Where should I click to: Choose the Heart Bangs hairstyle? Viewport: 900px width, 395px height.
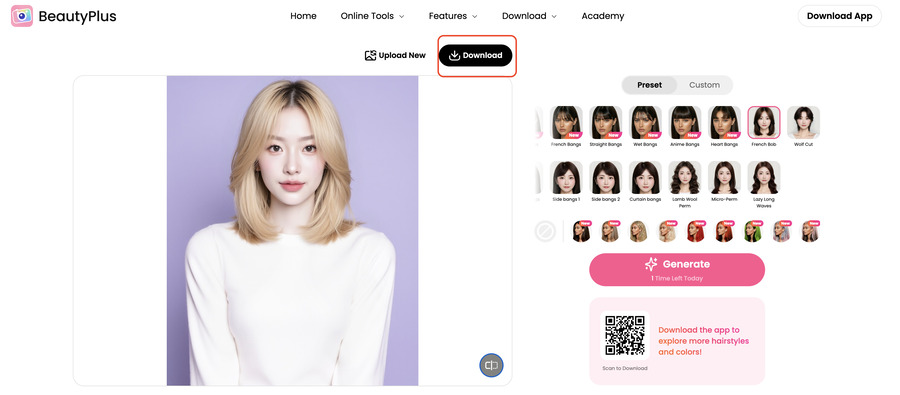pos(724,122)
